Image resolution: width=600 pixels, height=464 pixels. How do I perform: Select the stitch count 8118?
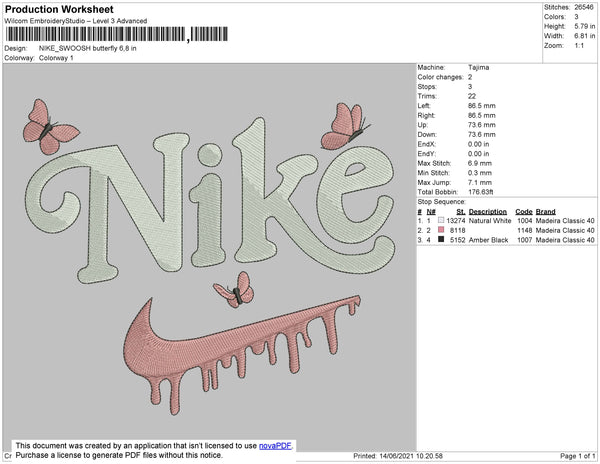[x=458, y=230]
